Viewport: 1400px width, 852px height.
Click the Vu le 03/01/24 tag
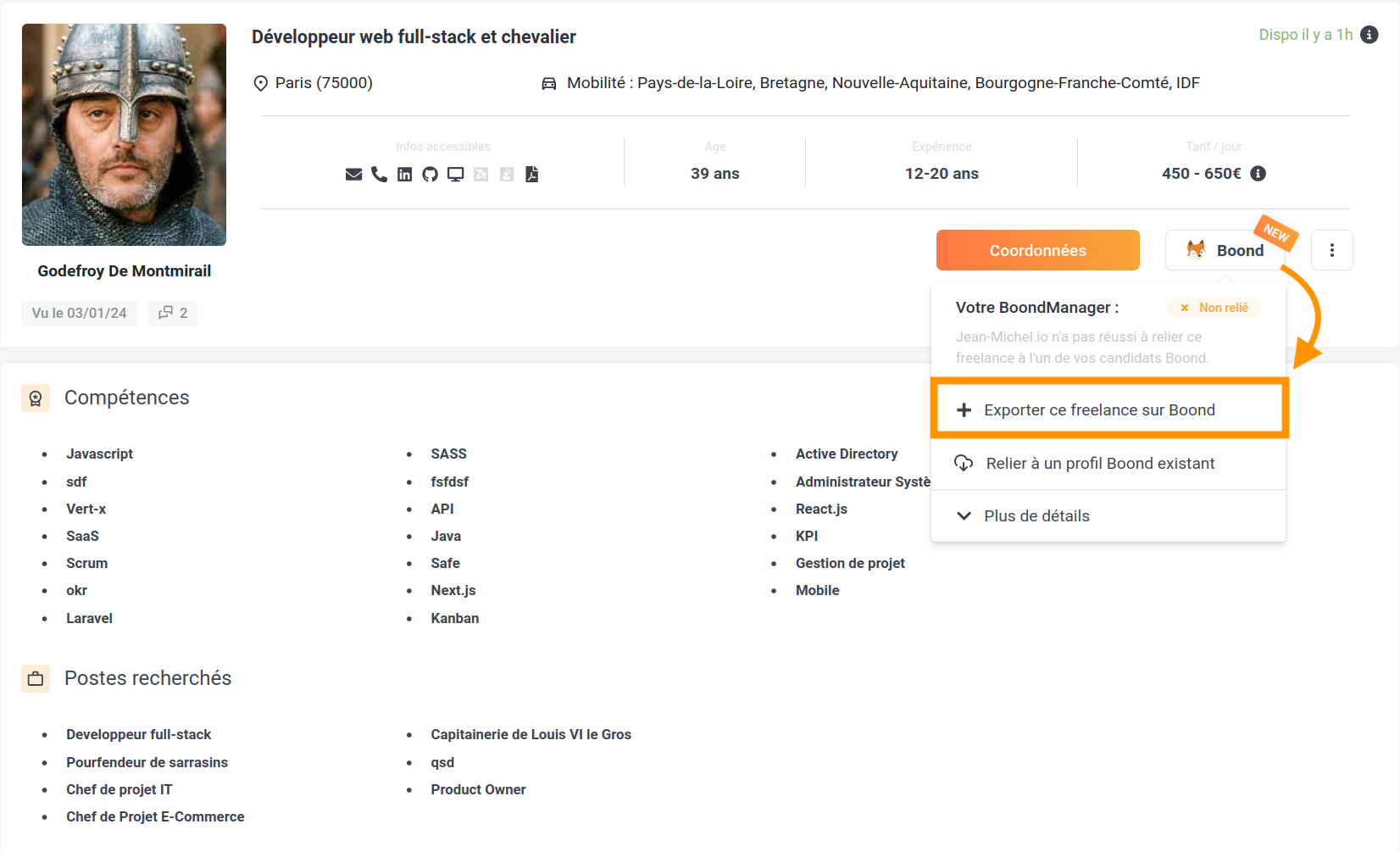tap(79, 313)
